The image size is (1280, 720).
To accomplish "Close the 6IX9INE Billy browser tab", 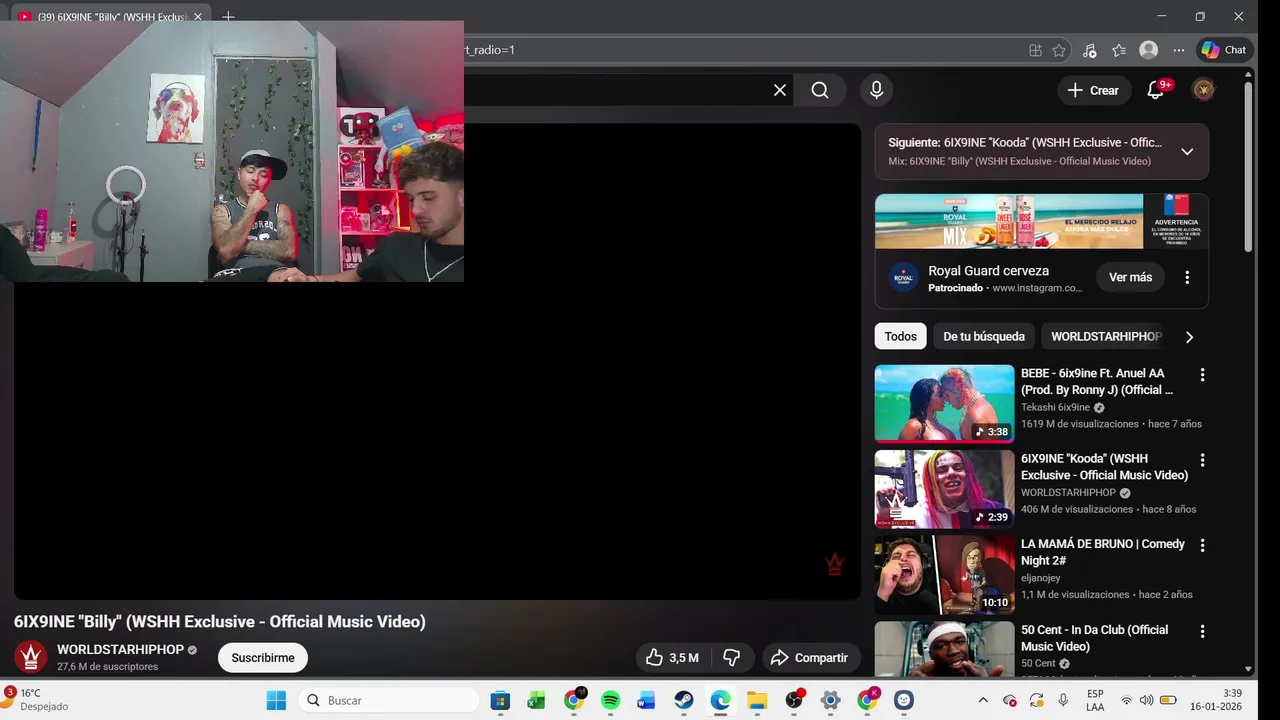I will coord(198,17).
